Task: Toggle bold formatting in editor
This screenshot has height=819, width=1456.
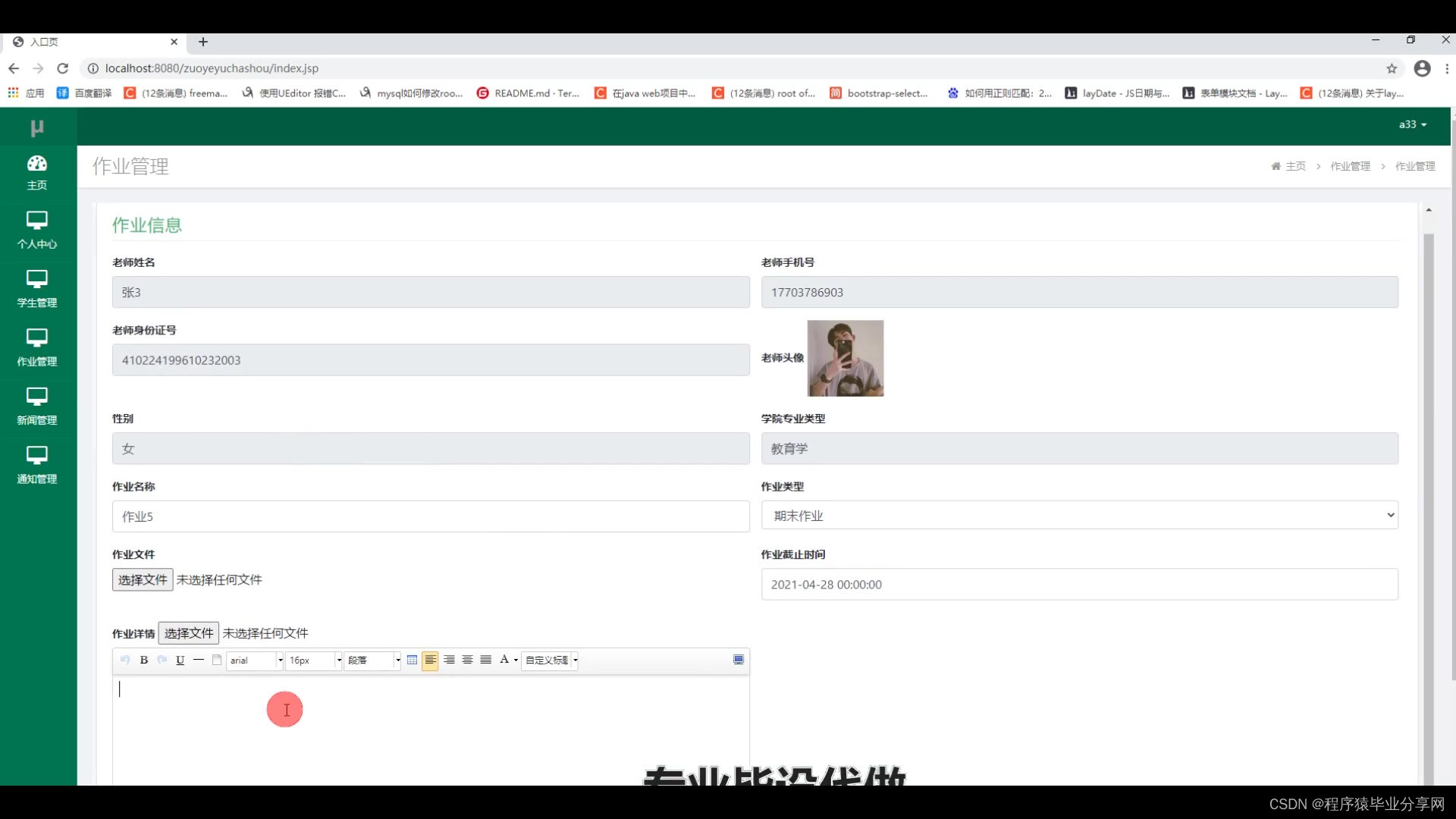Action: click(143, 660)
